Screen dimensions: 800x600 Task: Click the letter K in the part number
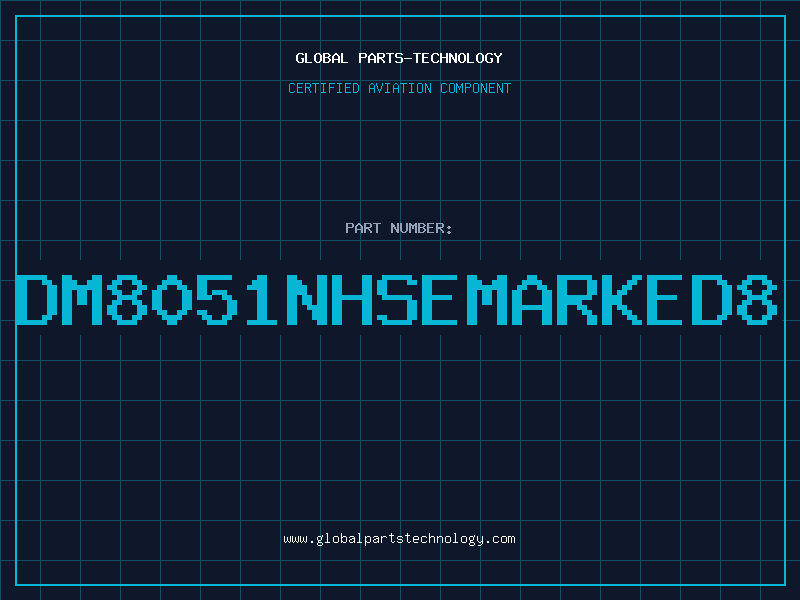(624, 299)
